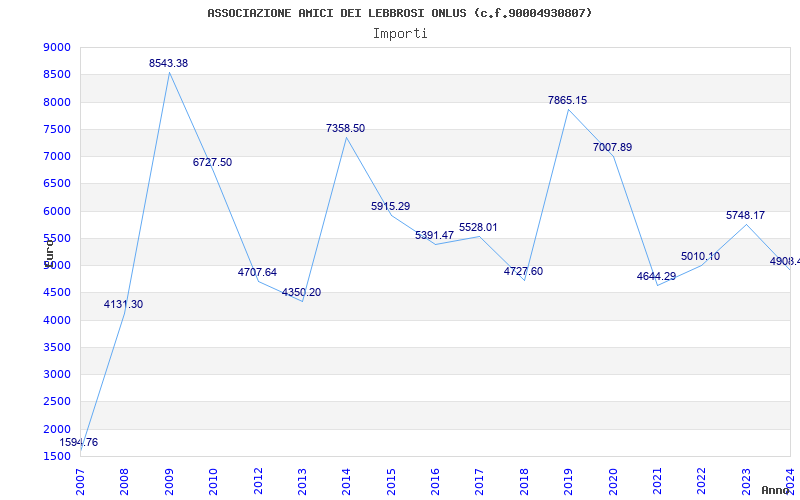
Task: Click the data label 1594.76
Action: point(79,442)
